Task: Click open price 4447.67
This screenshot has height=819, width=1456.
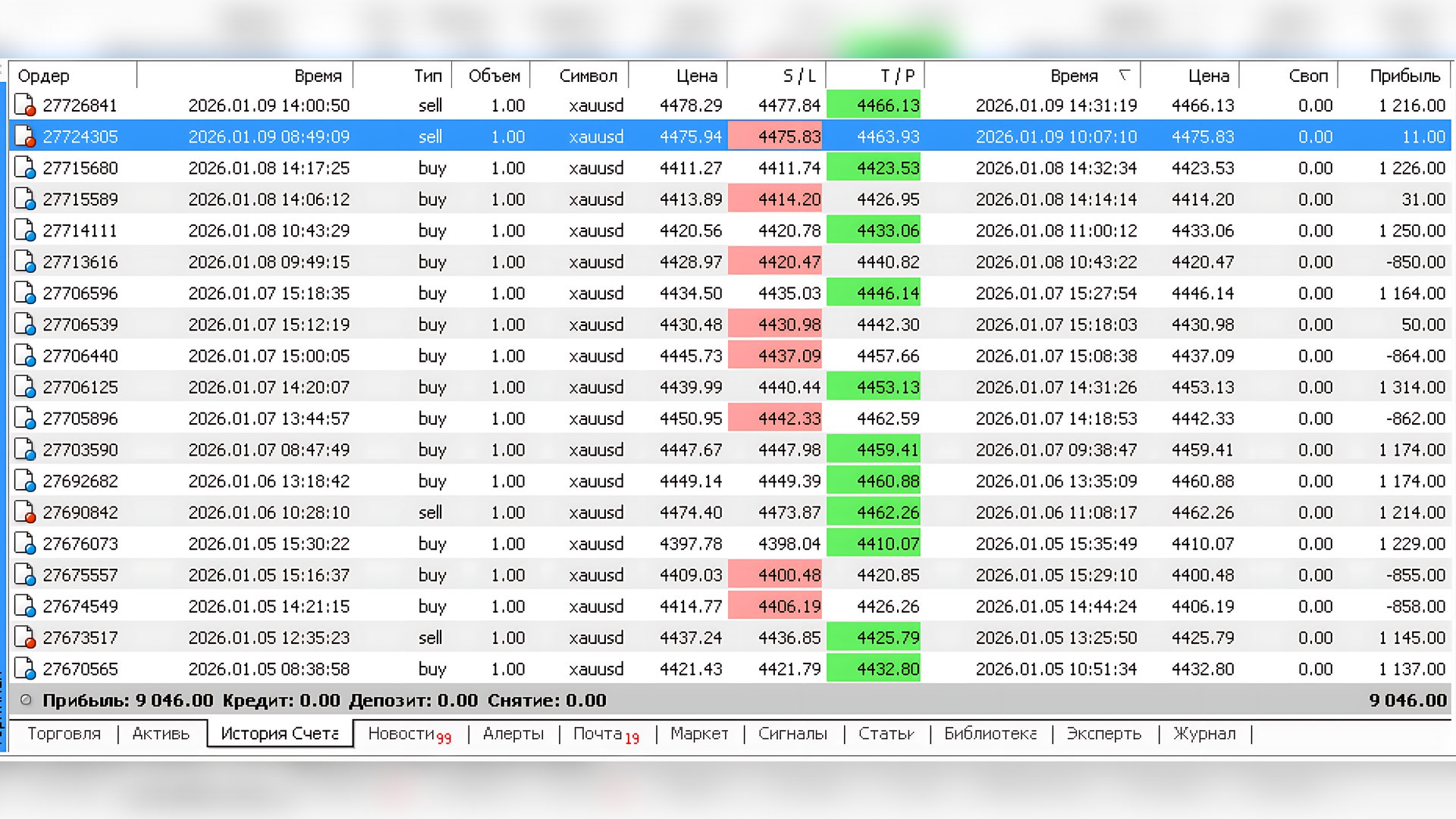Action: click(x=691, y=450)
